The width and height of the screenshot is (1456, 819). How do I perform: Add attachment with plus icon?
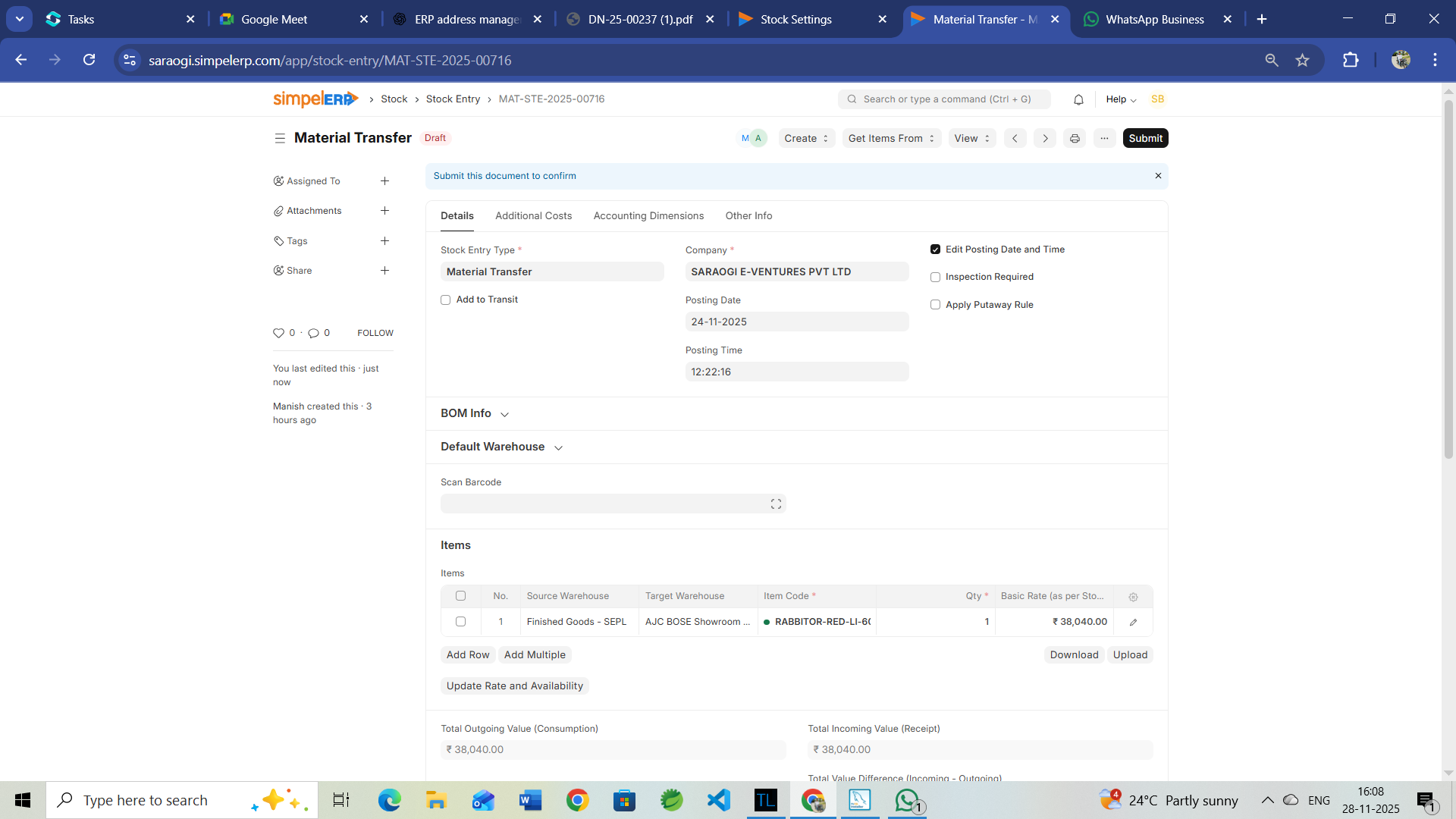[384, 211]
